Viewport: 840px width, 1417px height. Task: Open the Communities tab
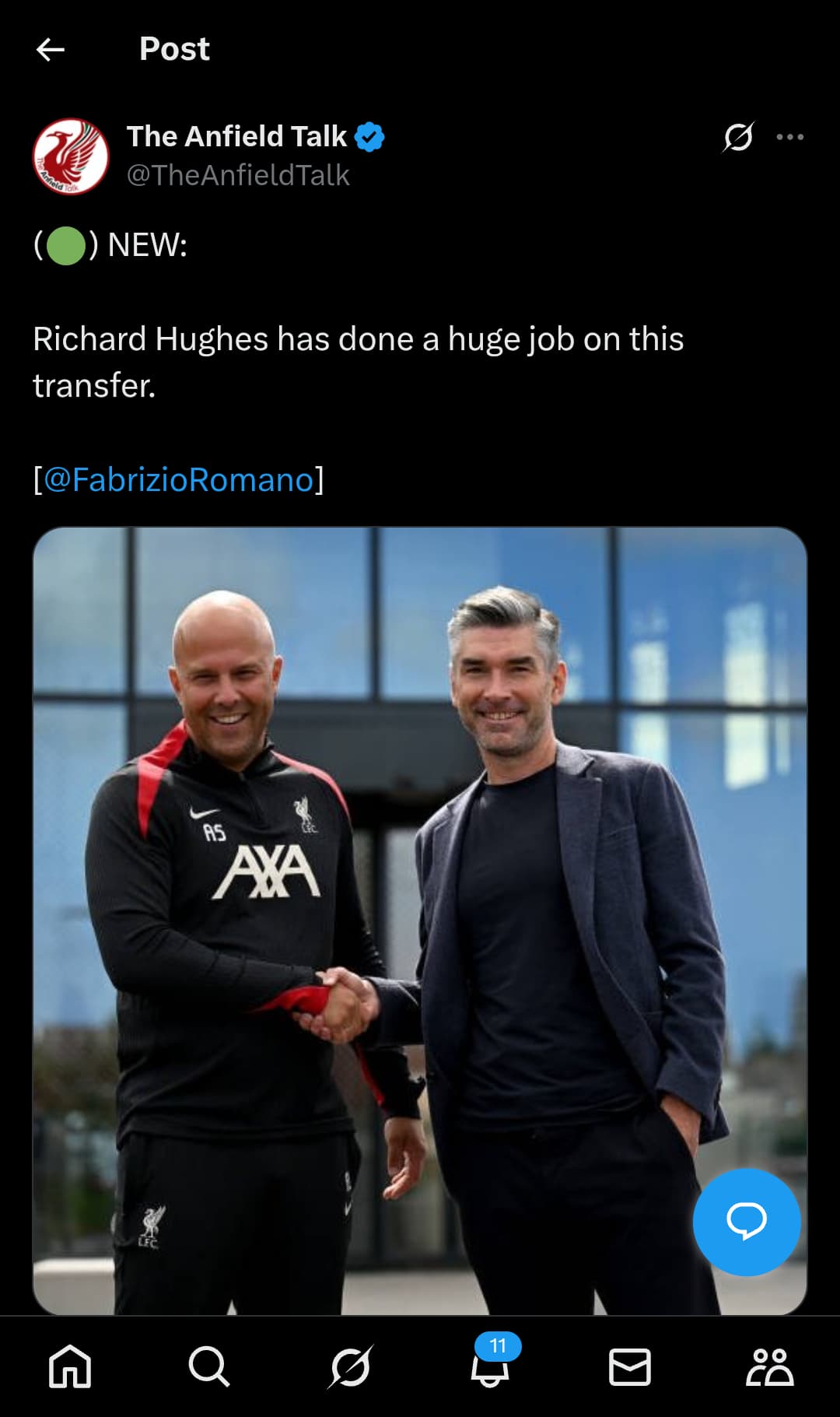770,1366
